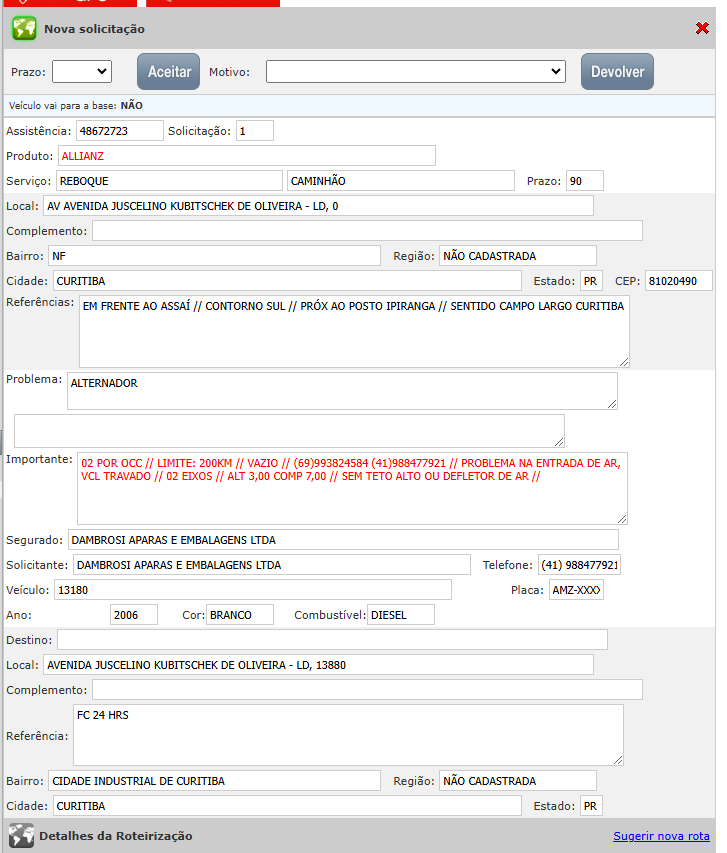Click the Referência text area showing FC 24 HRS
Screen dimensions: 727x853
coord(348,735)
